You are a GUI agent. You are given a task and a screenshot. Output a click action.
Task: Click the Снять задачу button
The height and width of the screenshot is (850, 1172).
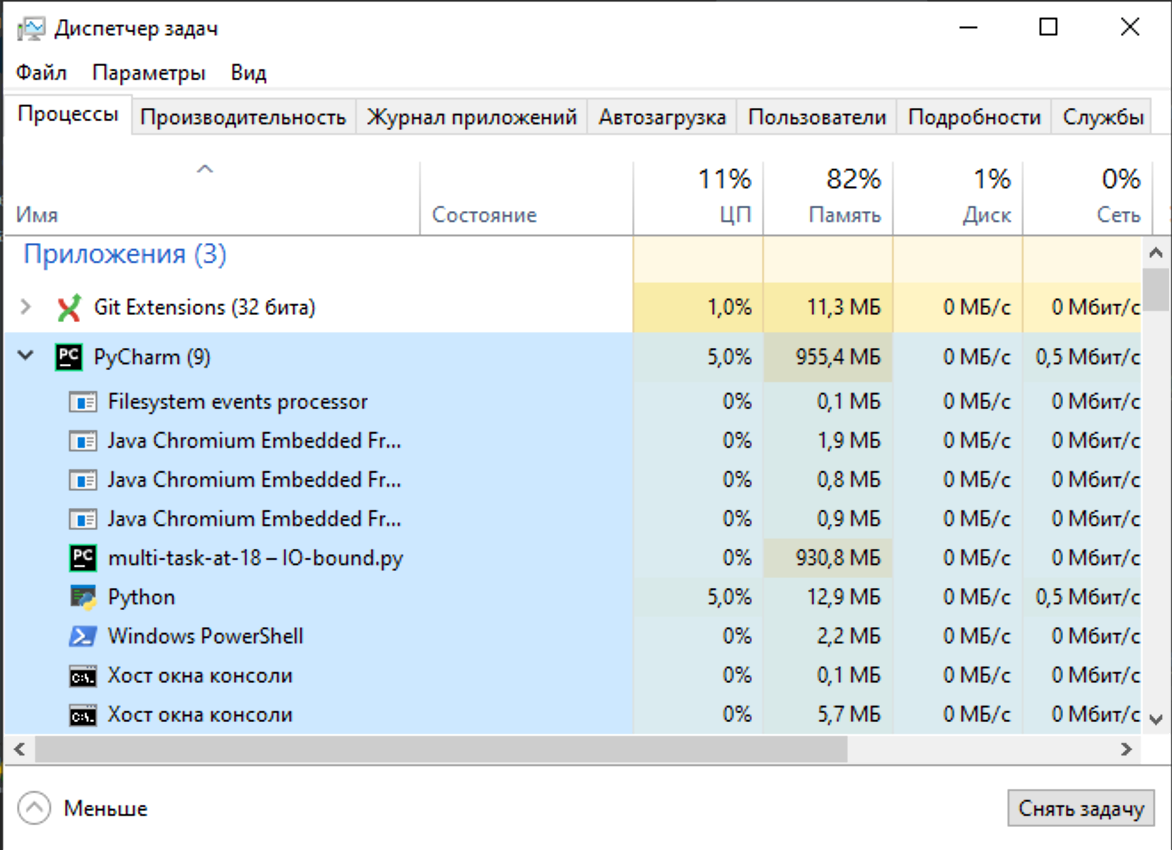[1081, 808]
